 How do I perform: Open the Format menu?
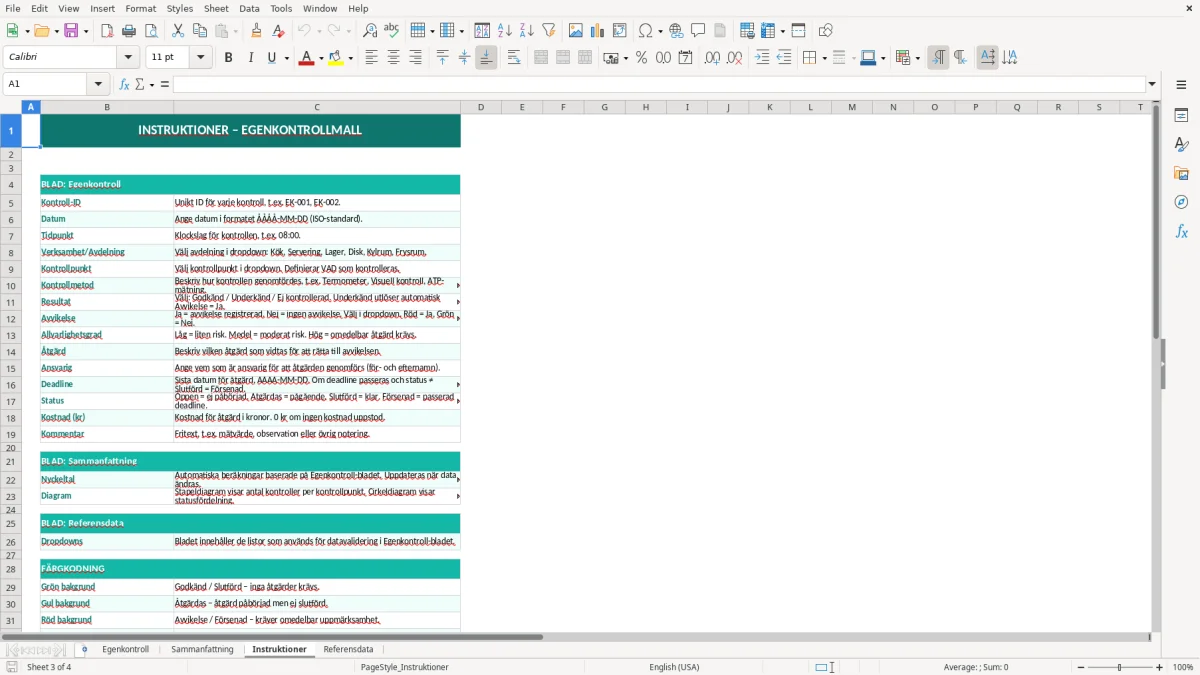coord(140,8)
